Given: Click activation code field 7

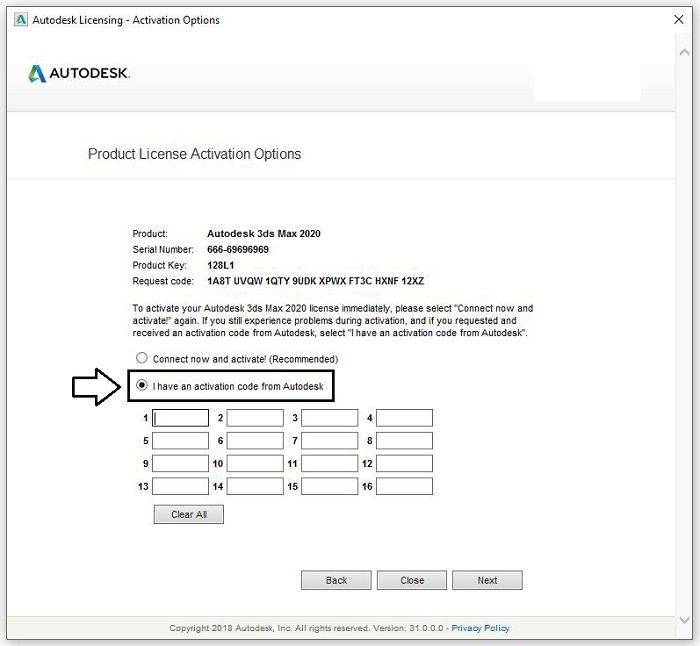Looking at the screenshot, I should (329, 441).
